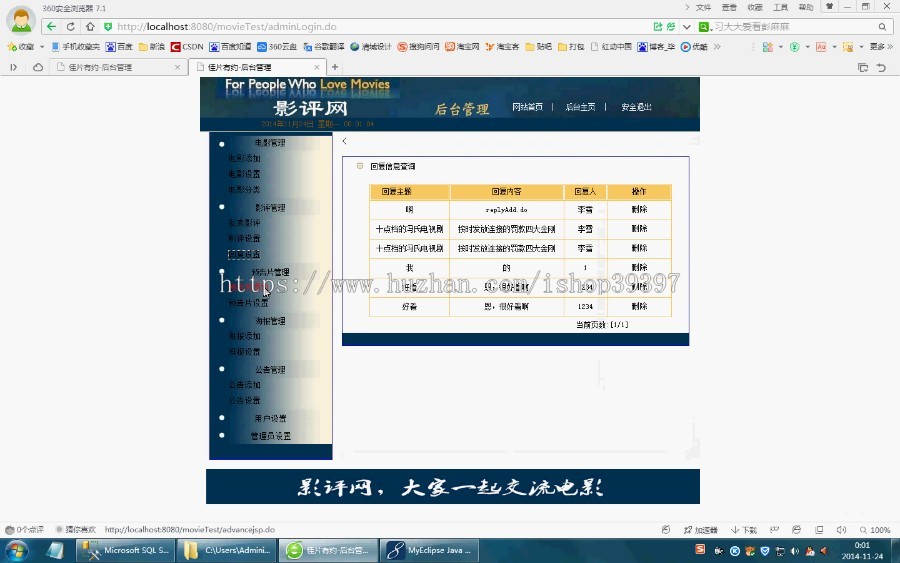Open 电影分类 in the sidebar
900x563 pixels.
(244, 189)
